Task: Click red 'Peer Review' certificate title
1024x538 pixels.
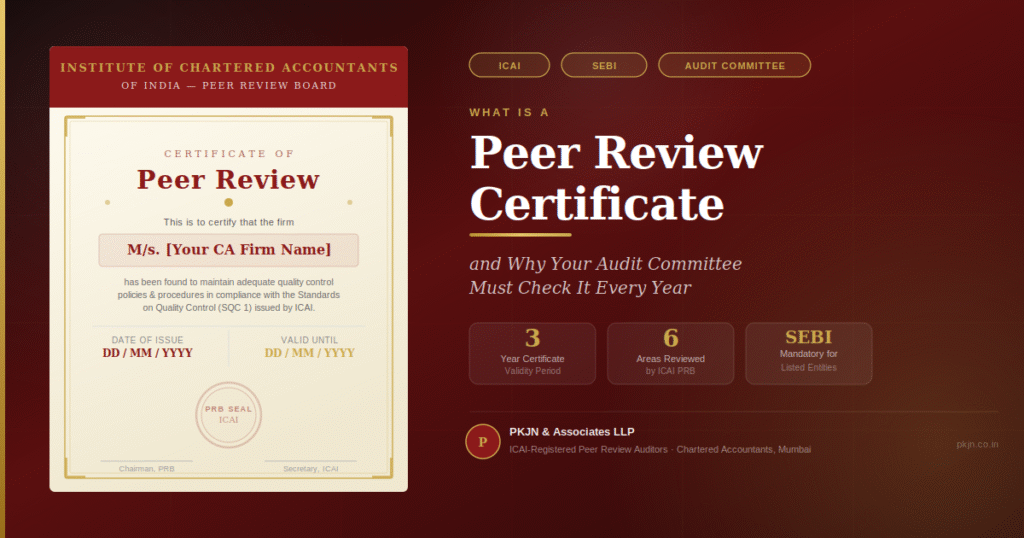Action: (x=229, y=180)
